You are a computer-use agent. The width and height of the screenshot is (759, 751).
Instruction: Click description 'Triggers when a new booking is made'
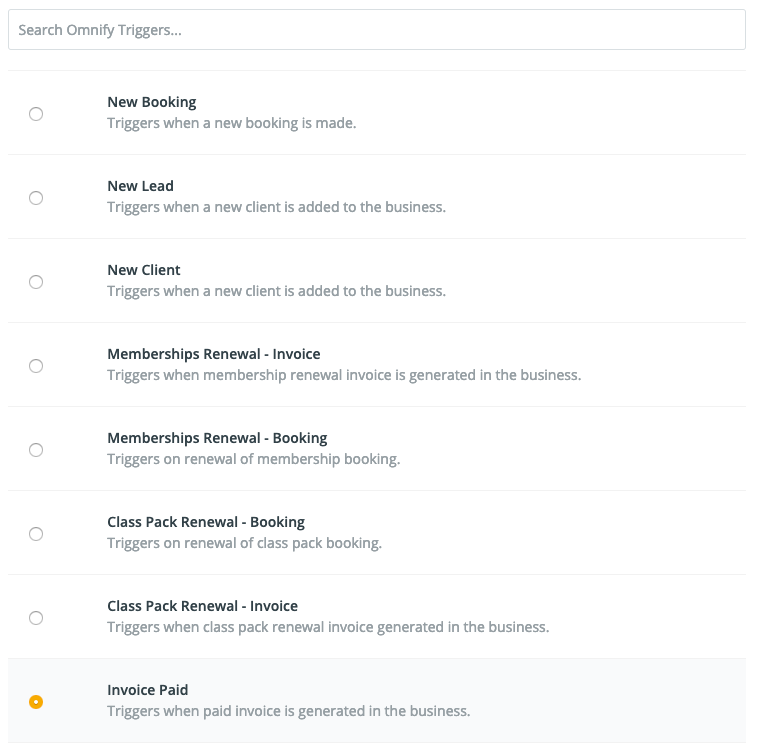231,123
